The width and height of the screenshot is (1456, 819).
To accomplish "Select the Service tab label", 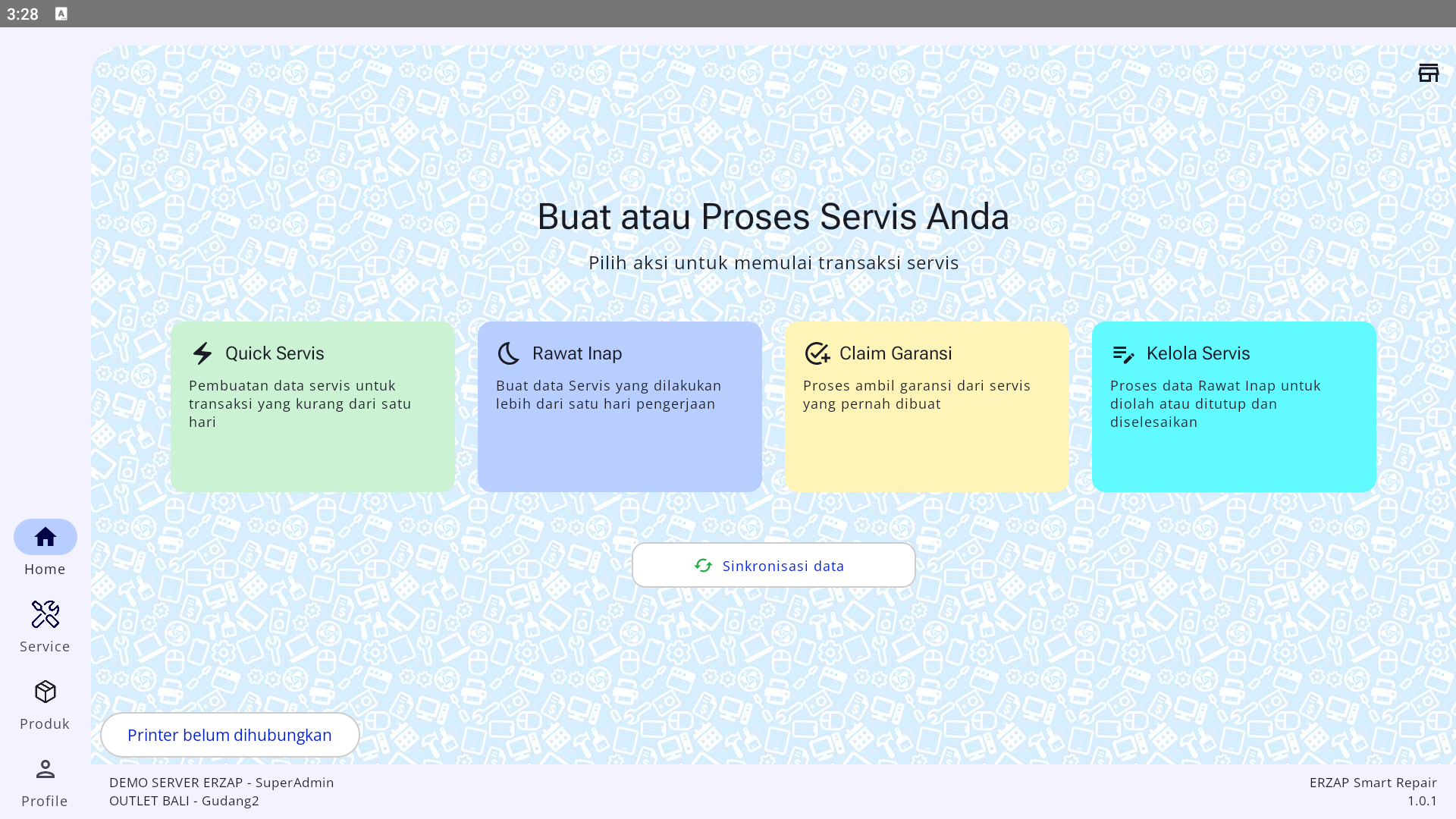I will [x=45, y=647].
